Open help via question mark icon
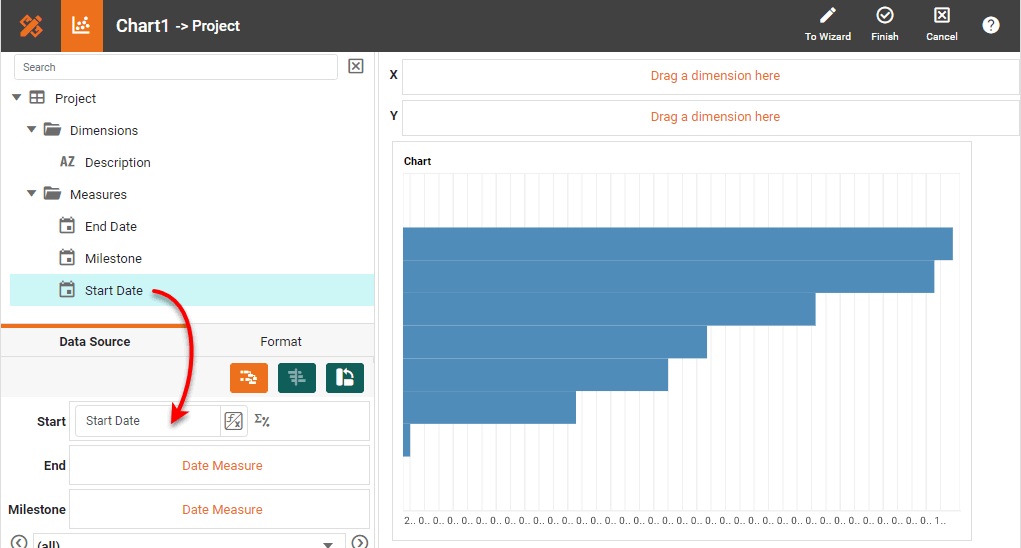Viewport: 1021px width, 548px height. [990, 25]
